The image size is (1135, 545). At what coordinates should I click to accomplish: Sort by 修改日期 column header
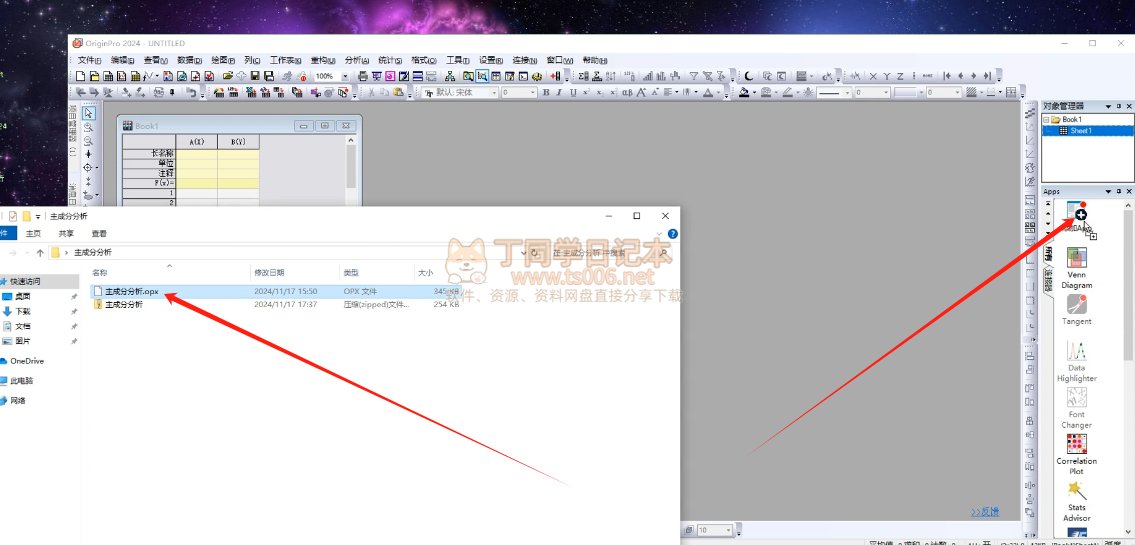(x=269, y=273)
